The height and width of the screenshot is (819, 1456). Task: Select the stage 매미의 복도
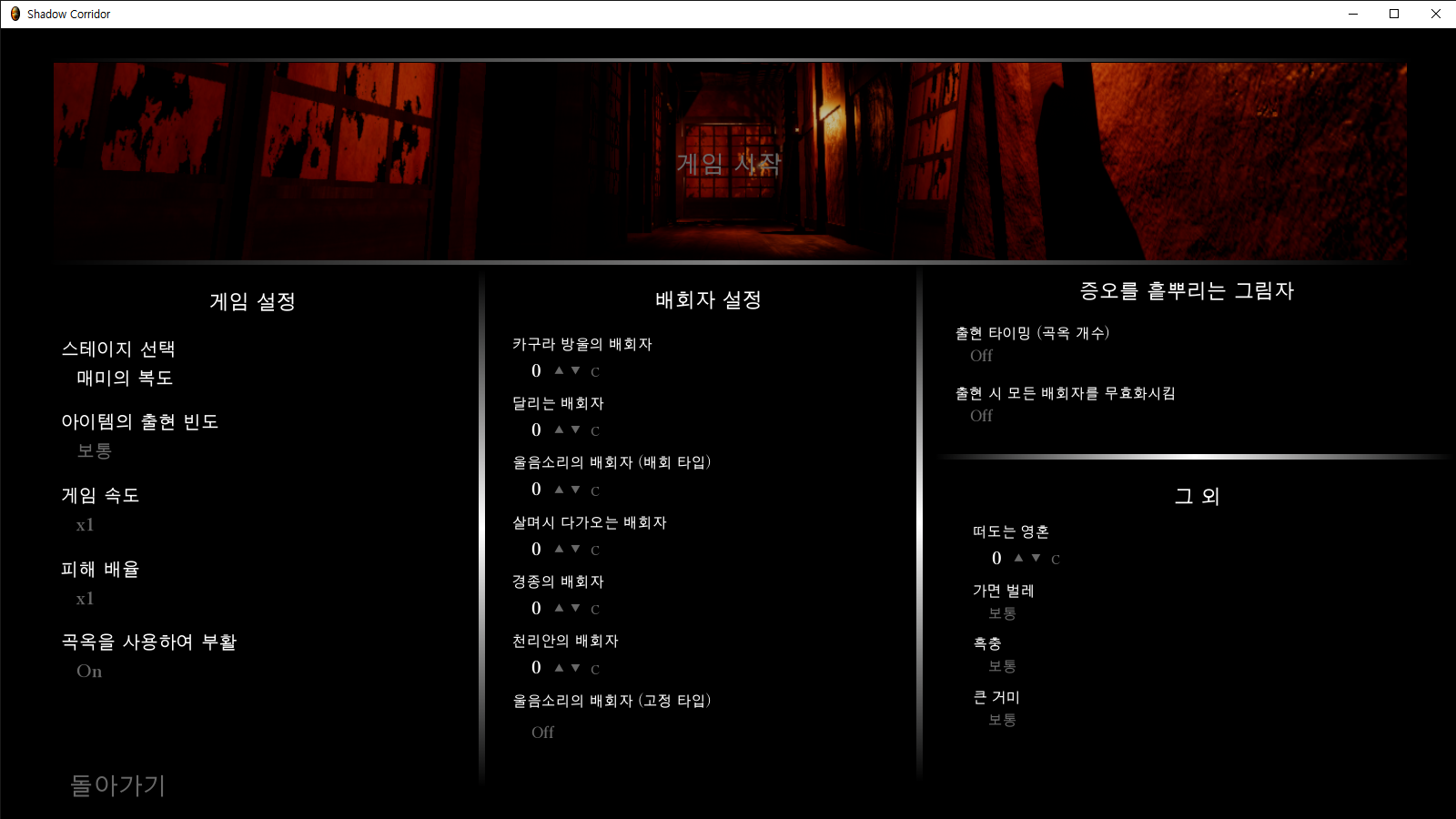pyautogui.click(x=125, y=378)
